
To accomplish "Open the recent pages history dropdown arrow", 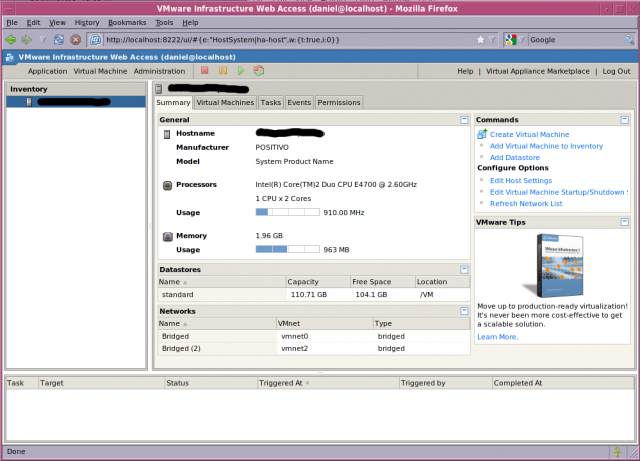I will click(x=43, y=40).
